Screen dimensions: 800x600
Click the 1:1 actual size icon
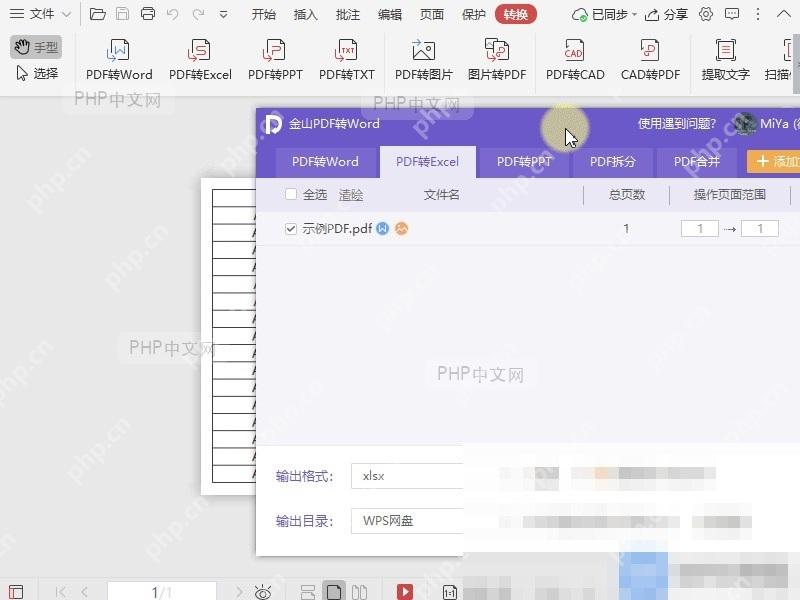(x=449, y=592)
